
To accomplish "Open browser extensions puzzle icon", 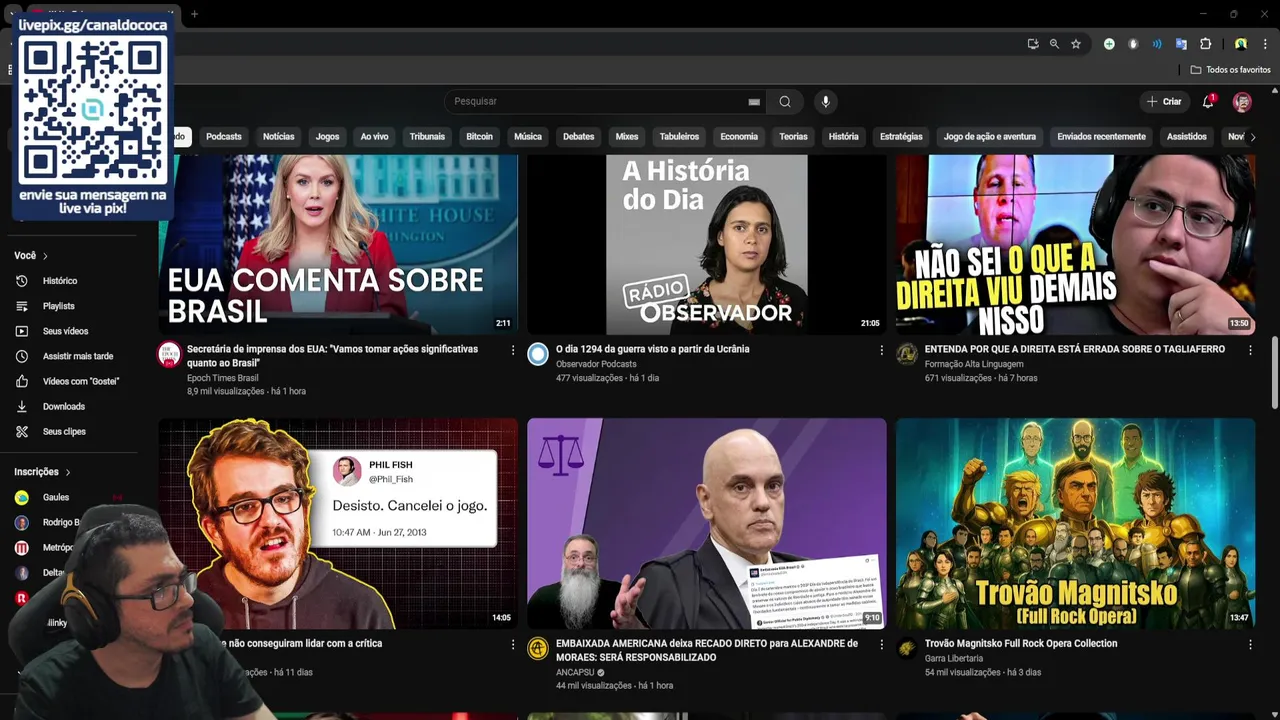I will pyautogui.click(x=1205, y=44).
